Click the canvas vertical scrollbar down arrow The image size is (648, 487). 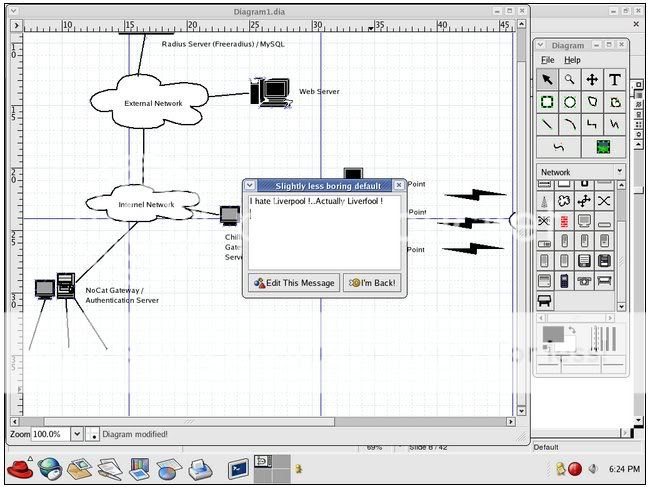click(x=521, y=411)
